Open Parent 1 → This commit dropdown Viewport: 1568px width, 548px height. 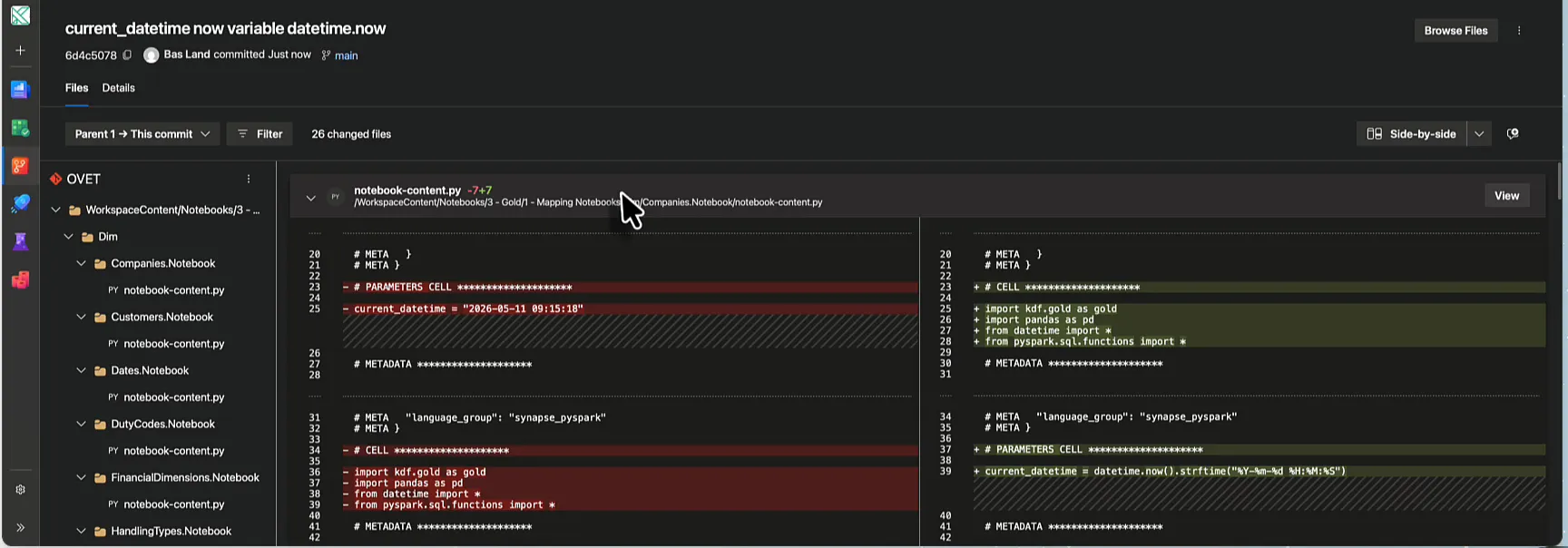click(142, 133)
